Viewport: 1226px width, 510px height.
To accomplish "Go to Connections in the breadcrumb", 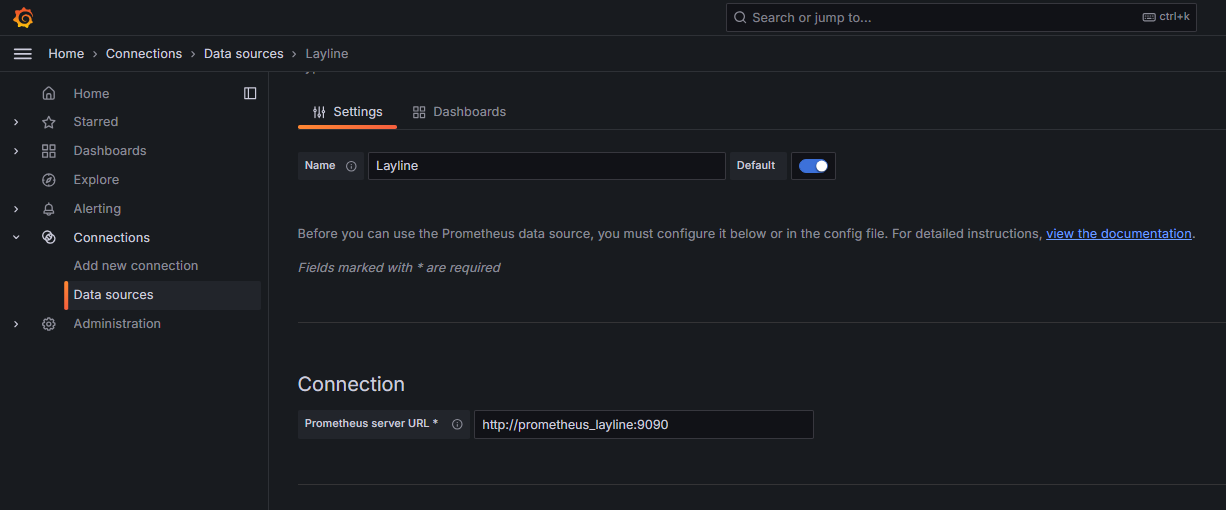I will coord(144,54).
